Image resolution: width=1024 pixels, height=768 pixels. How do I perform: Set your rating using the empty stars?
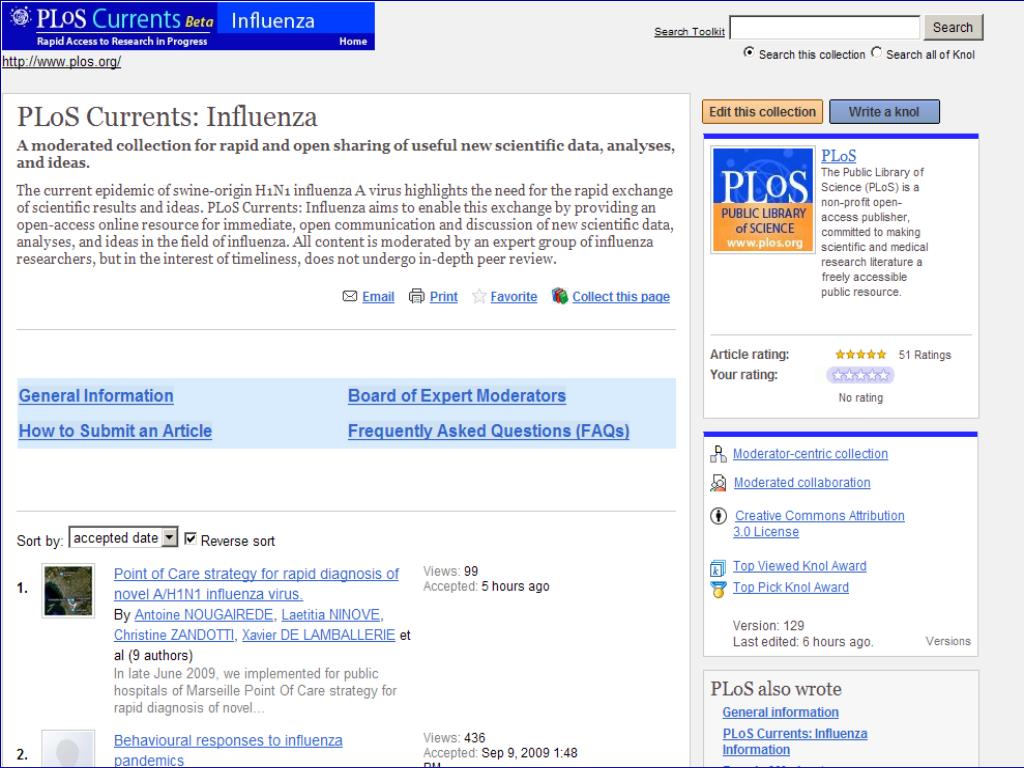click(x=860, y=375)
